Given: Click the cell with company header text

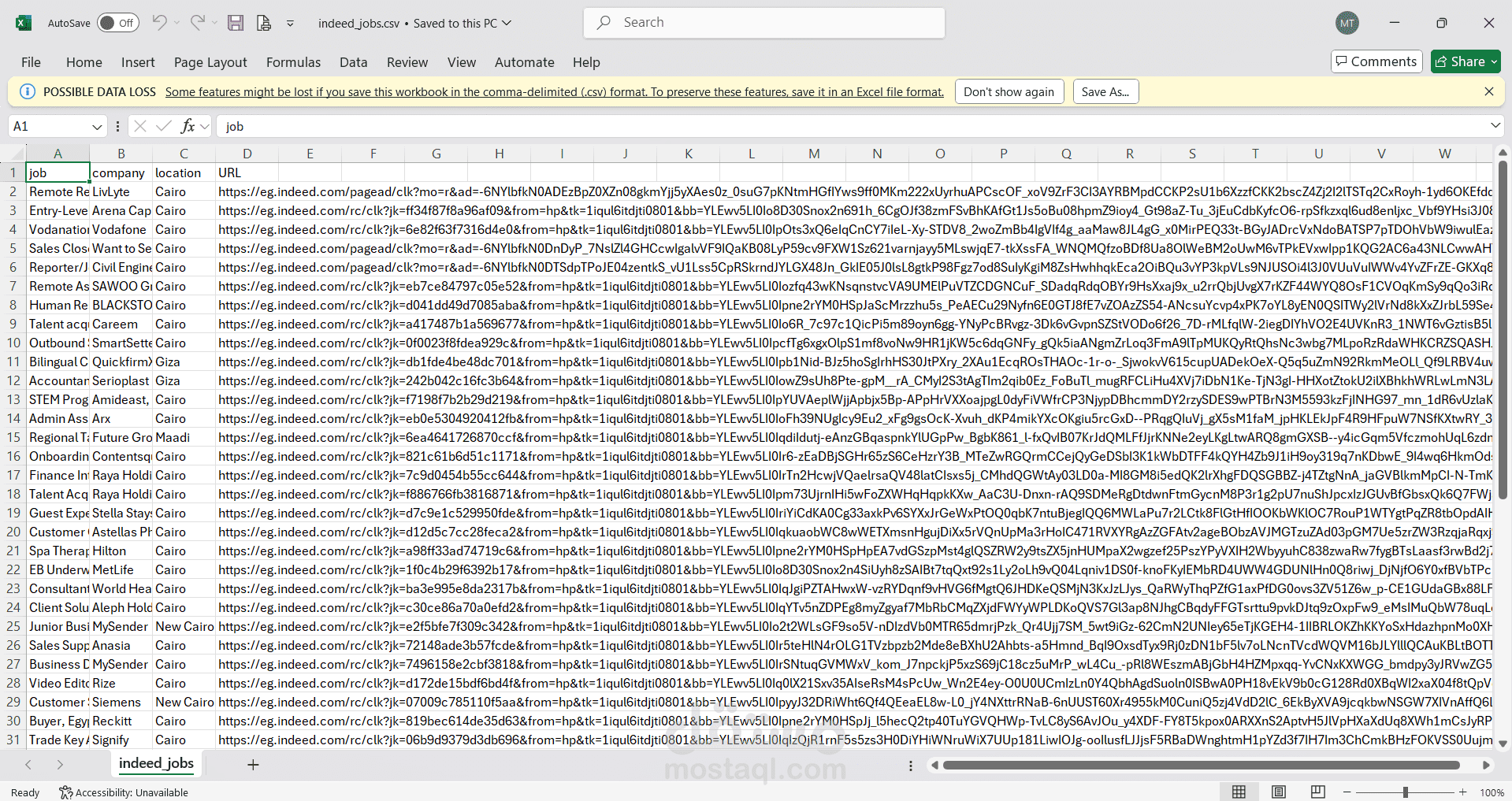Looking at the screenshot, I should click(121, 172).
